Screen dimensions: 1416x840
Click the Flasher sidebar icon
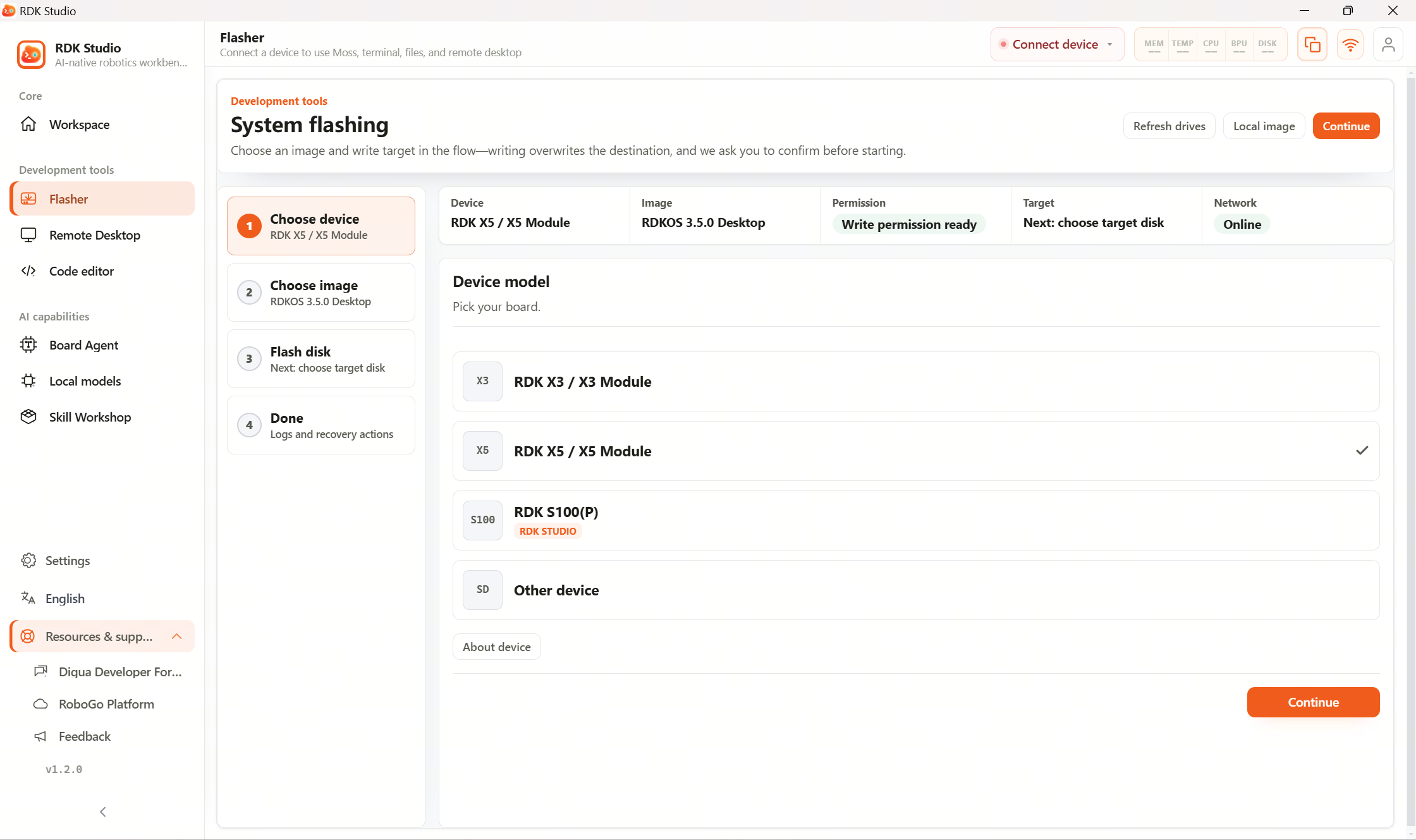tap(28, 198)
